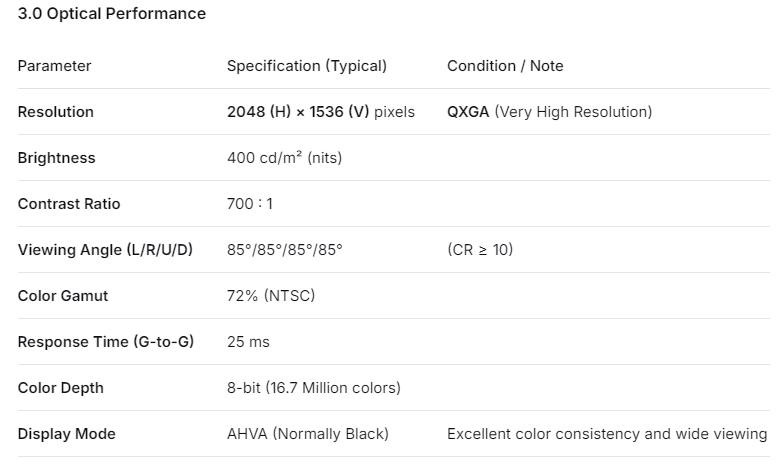Click the "Response Time (G-to-G)" label
Image resolution: width=784 pixels, height=466 pixels.
click(106, 342)
